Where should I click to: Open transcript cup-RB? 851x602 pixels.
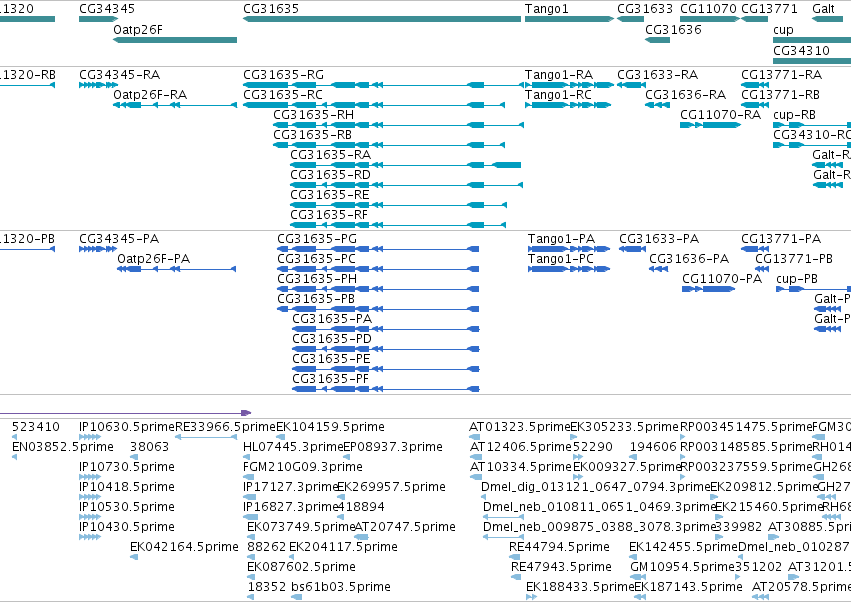(x=812, y=125)
